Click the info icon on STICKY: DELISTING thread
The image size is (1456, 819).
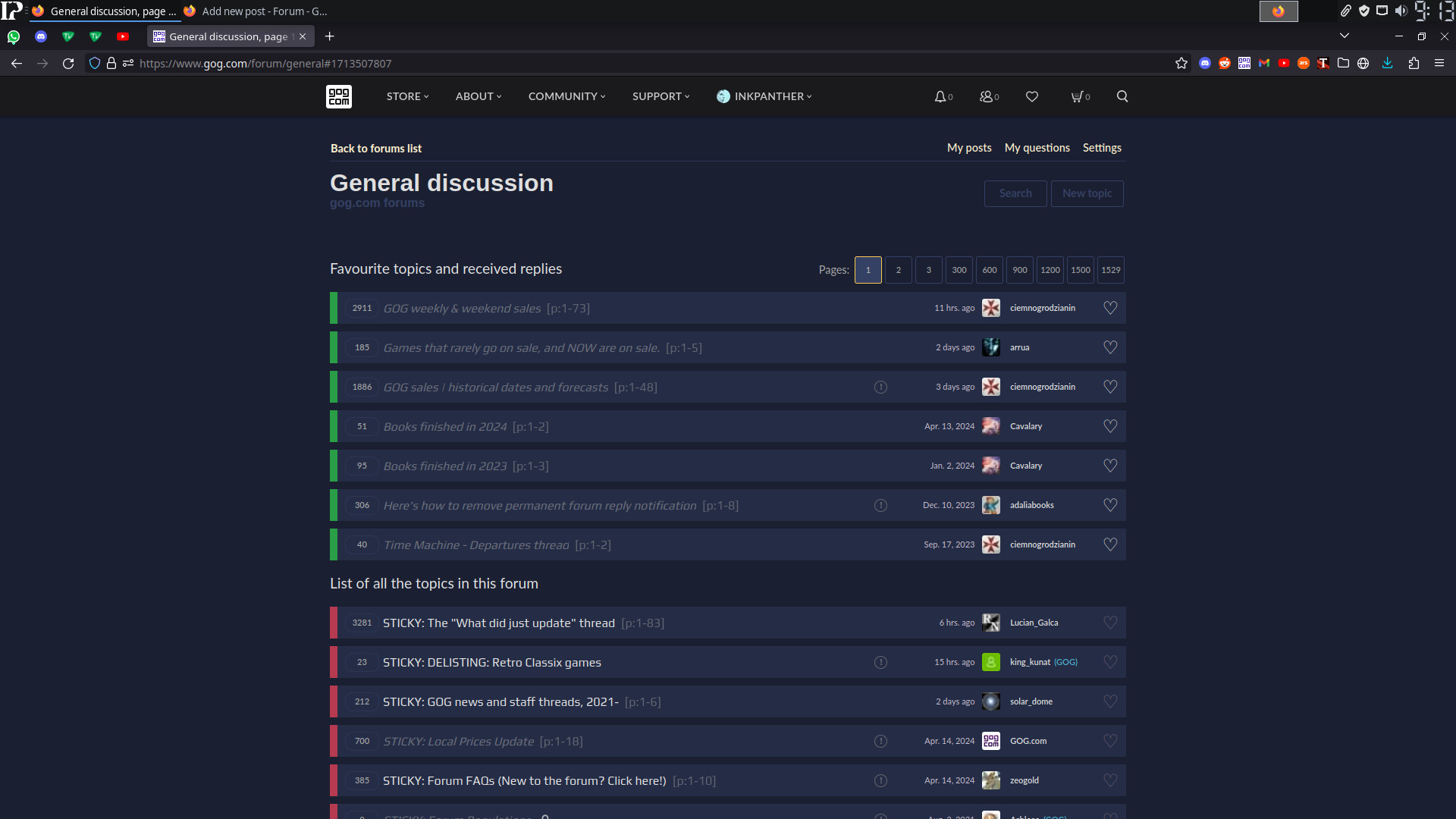[x=880, y=663]
